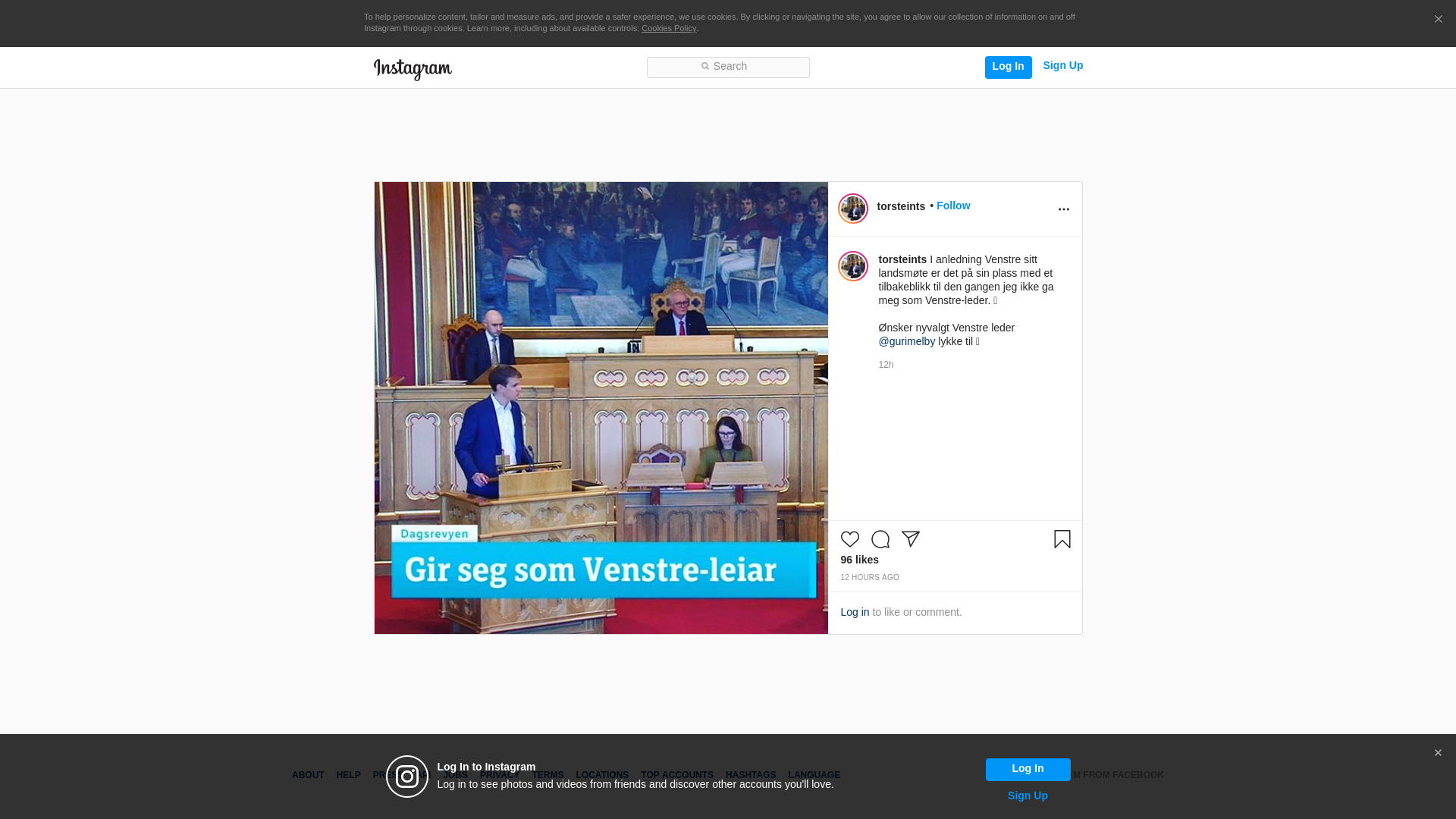Viewport: 1456px width, 819px height.
Task: Open the post photo of parliament
Action: (601, 408)
